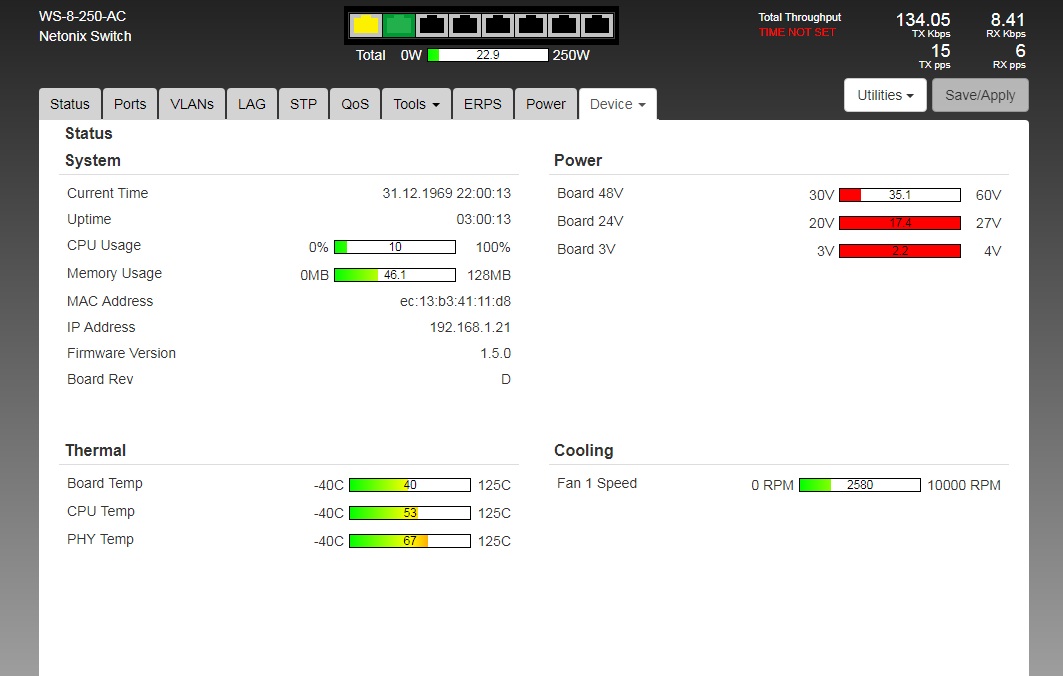Click the port 6 icon in switch diagram
The height and width of the screenshot is (676, 1063).
coord(531,25)
